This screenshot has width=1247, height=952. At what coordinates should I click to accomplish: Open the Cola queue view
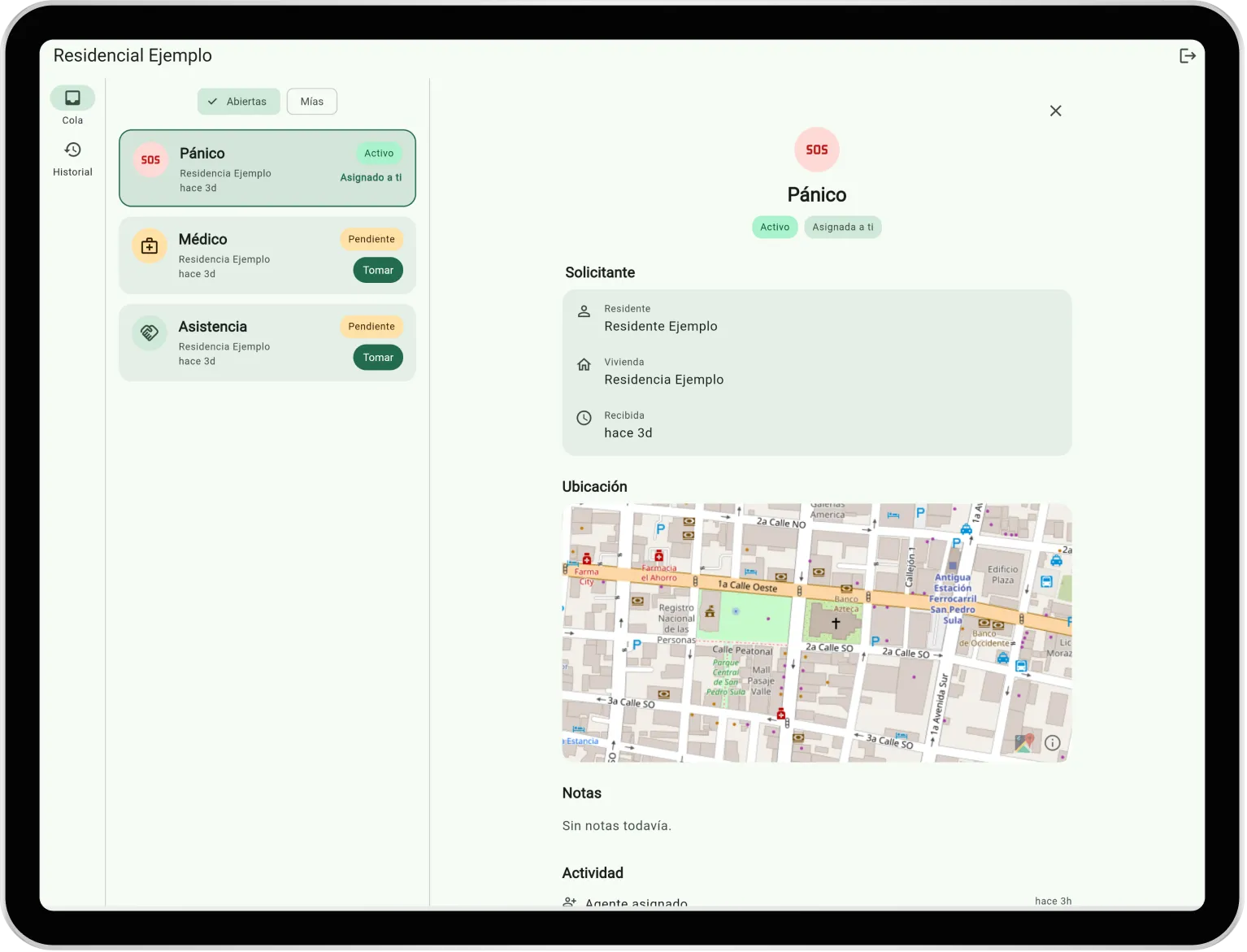(x=72, y=107)
